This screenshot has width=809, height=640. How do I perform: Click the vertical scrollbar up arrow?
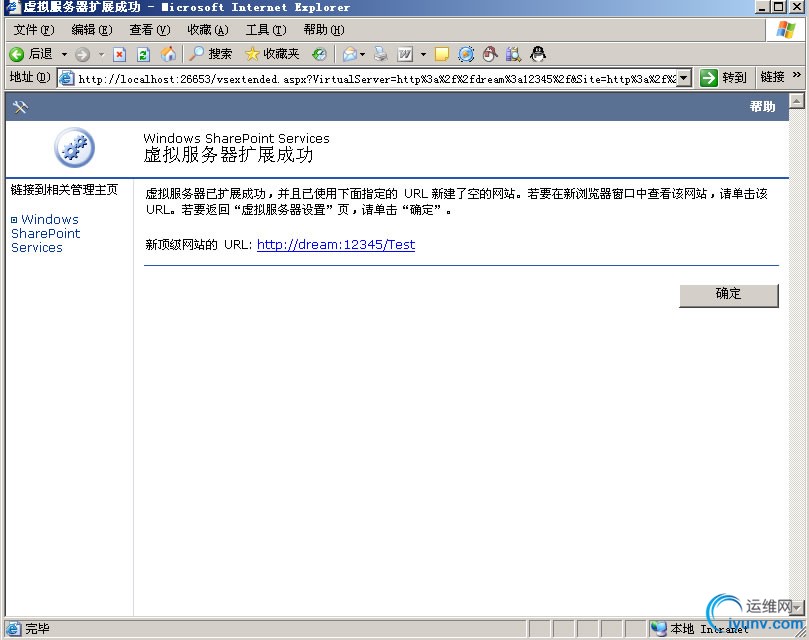[797, 100]
